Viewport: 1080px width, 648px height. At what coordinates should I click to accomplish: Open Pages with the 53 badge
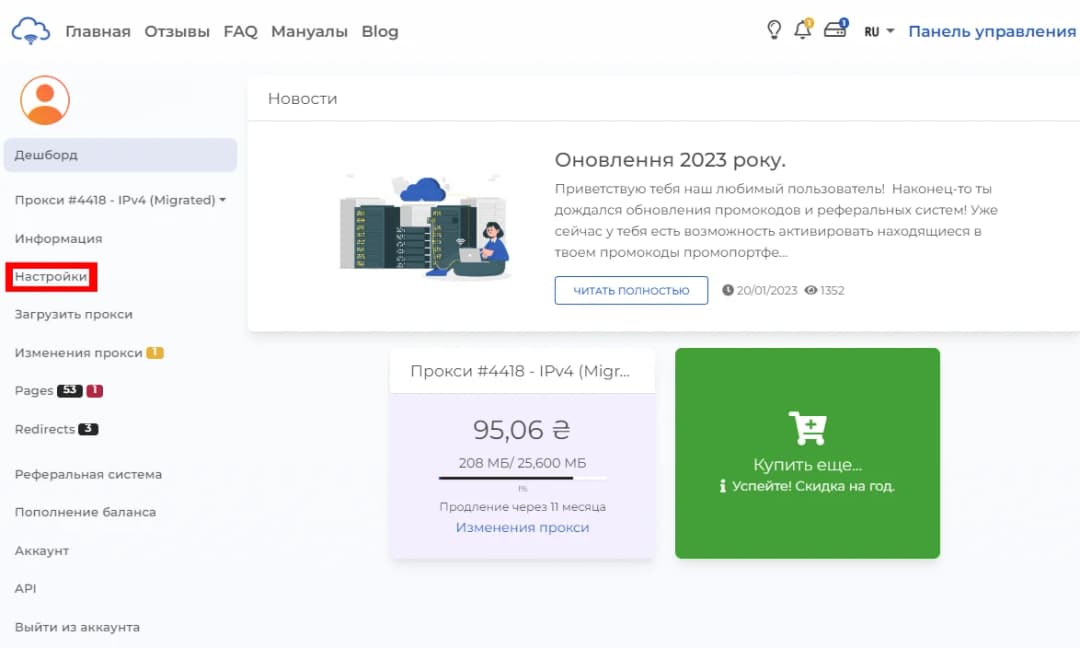pyautogui.click(x=42, y=391)
